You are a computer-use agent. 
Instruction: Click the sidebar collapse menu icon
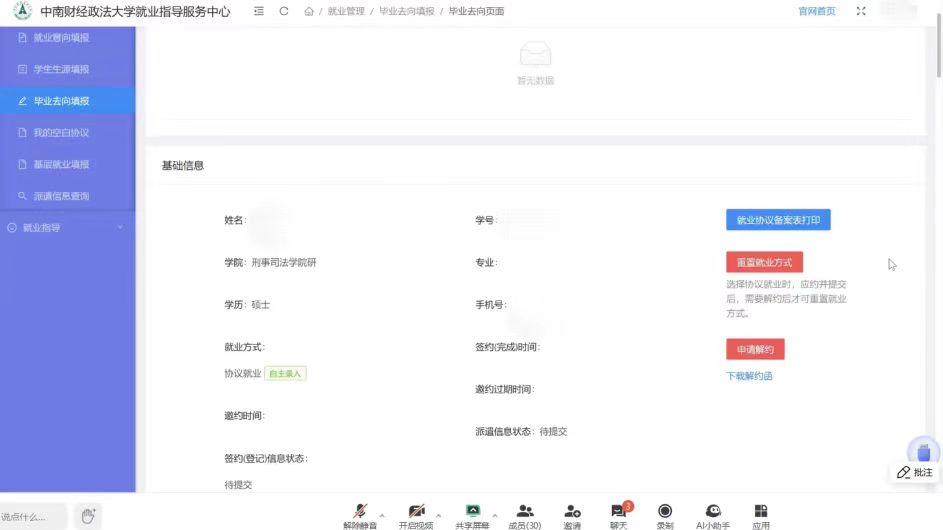[x=259, y=12]
